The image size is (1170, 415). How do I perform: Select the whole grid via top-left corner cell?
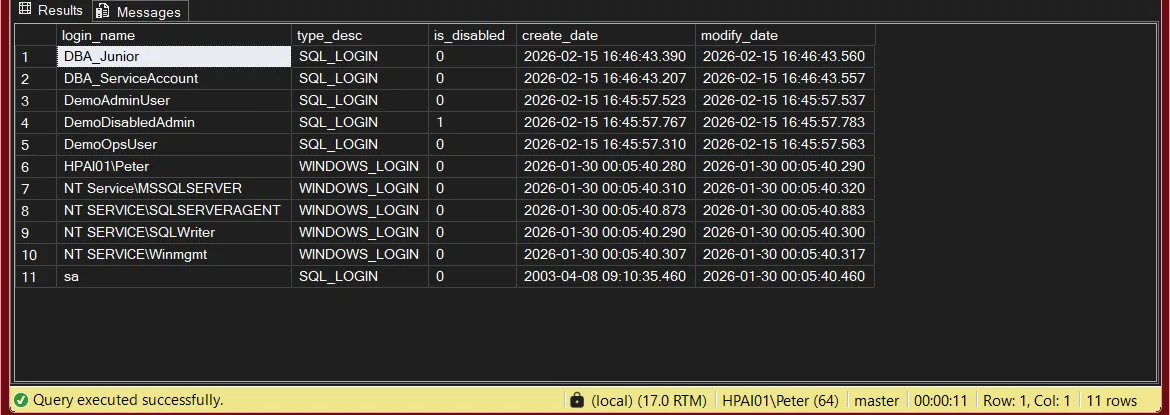(36, 35)
